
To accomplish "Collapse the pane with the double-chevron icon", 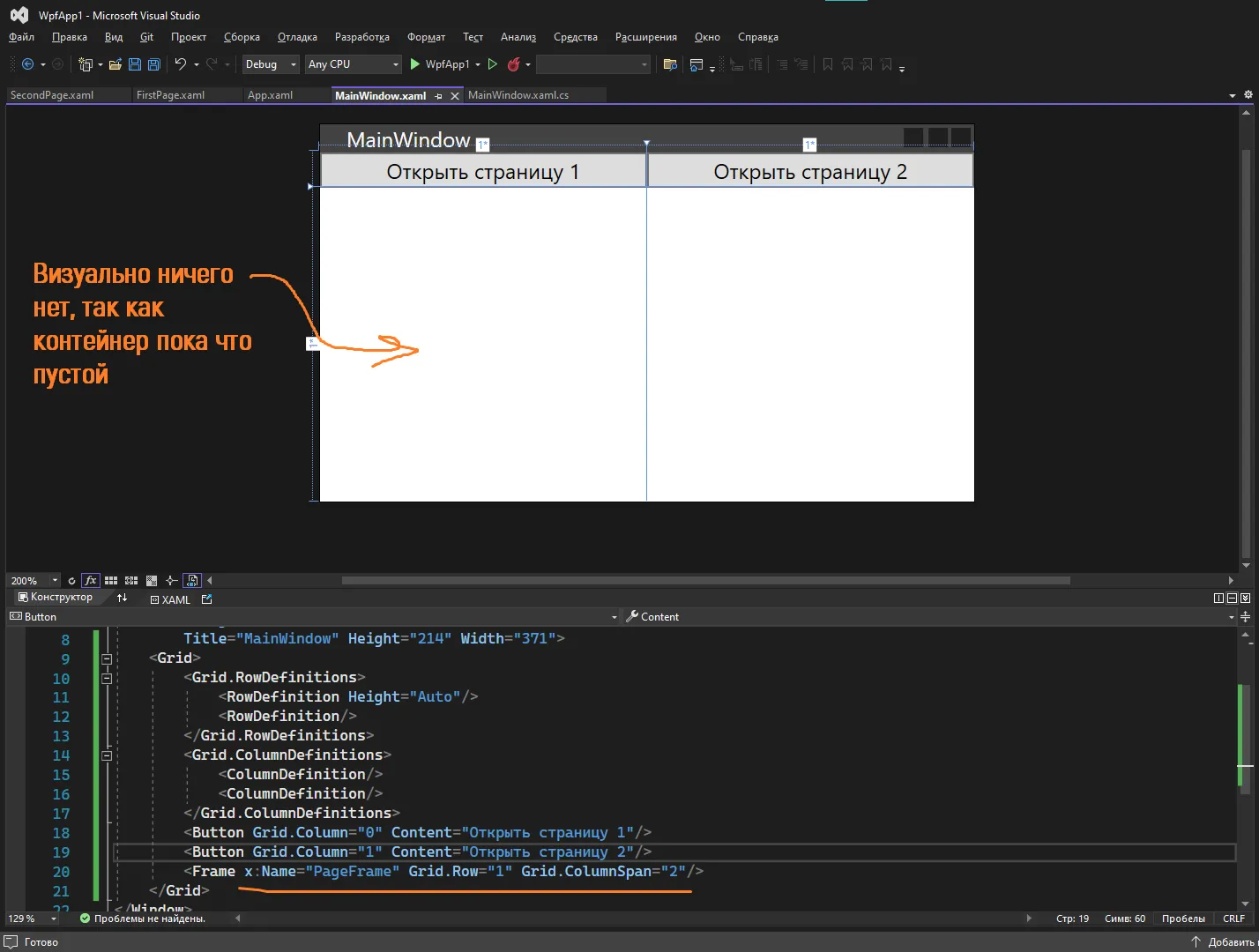I will click(x=1245, y=598).
